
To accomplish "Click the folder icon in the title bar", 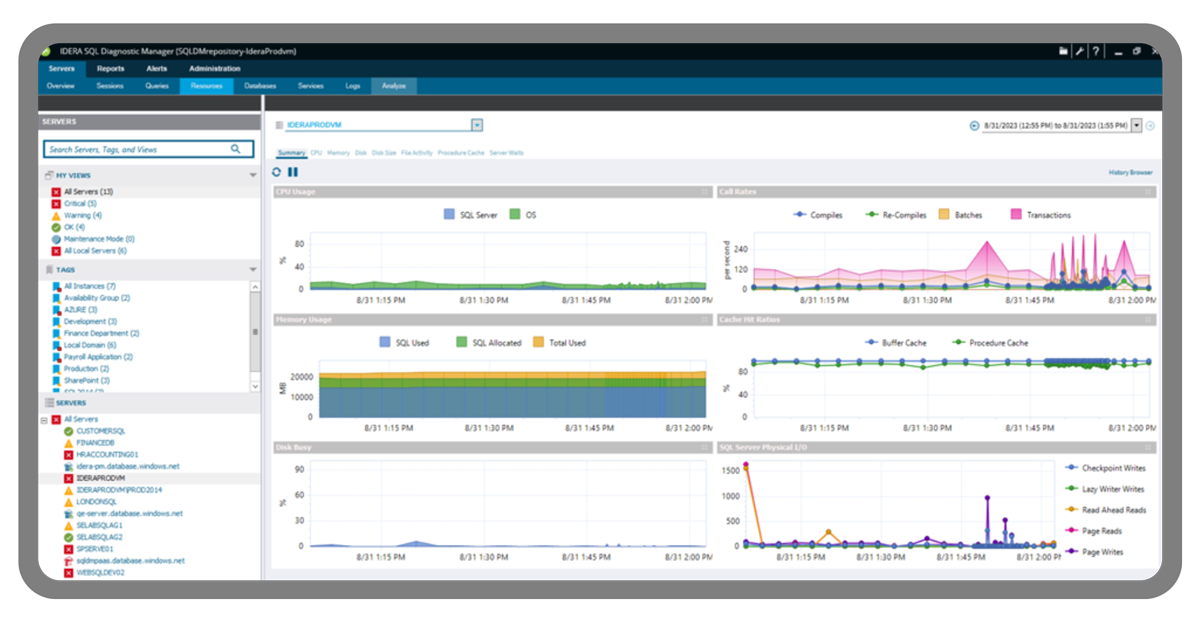I will click(1063, 50).
